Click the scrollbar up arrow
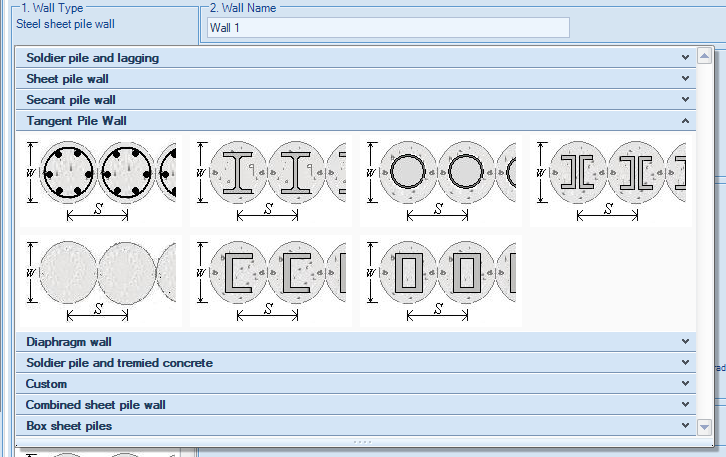726x457 pixels. pyautogui.click(x=704, y=56)
